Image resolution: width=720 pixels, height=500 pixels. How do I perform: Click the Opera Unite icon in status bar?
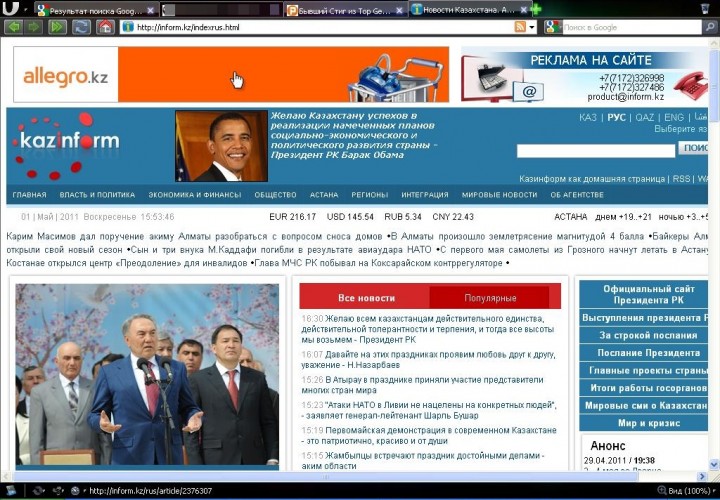click(58, 491)
